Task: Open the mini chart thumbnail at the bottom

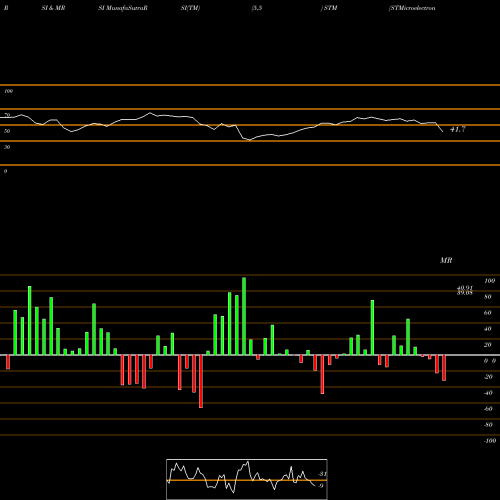Action: pyautogui.click(x=247, y=479)
